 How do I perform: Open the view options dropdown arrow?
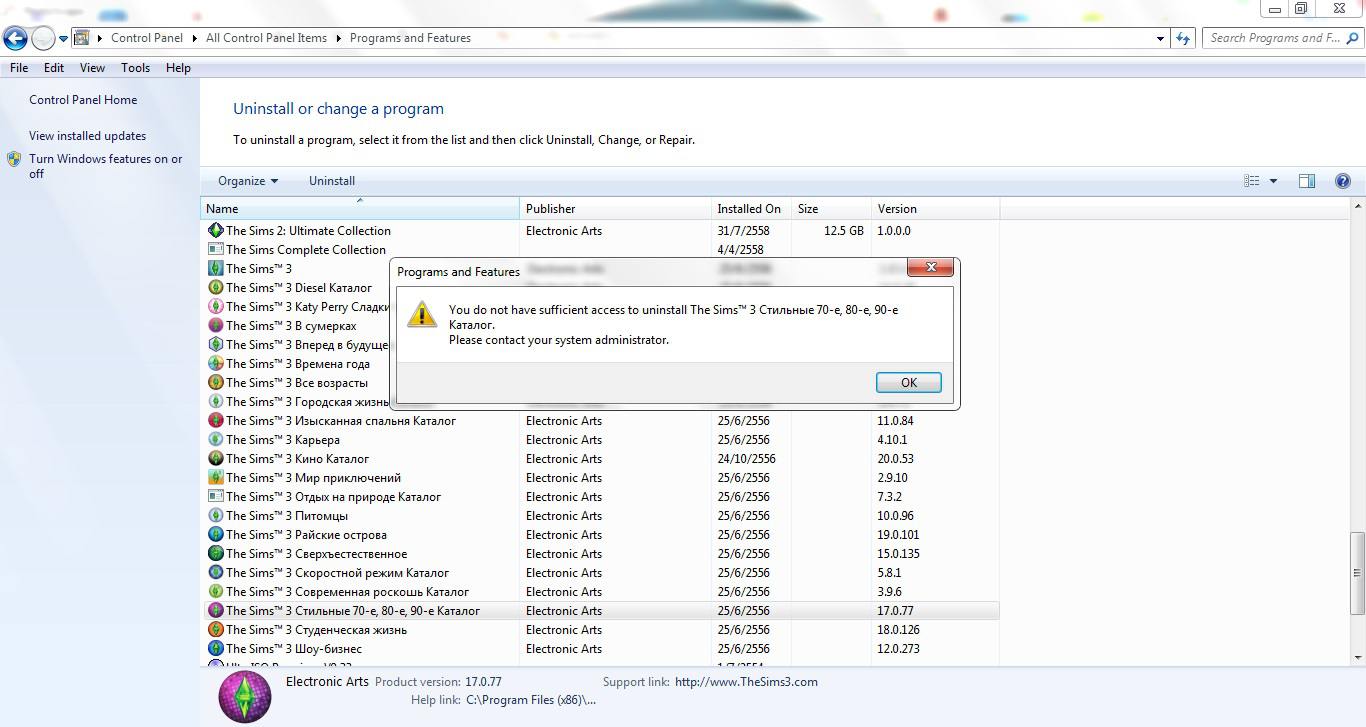click(1273, 181)
